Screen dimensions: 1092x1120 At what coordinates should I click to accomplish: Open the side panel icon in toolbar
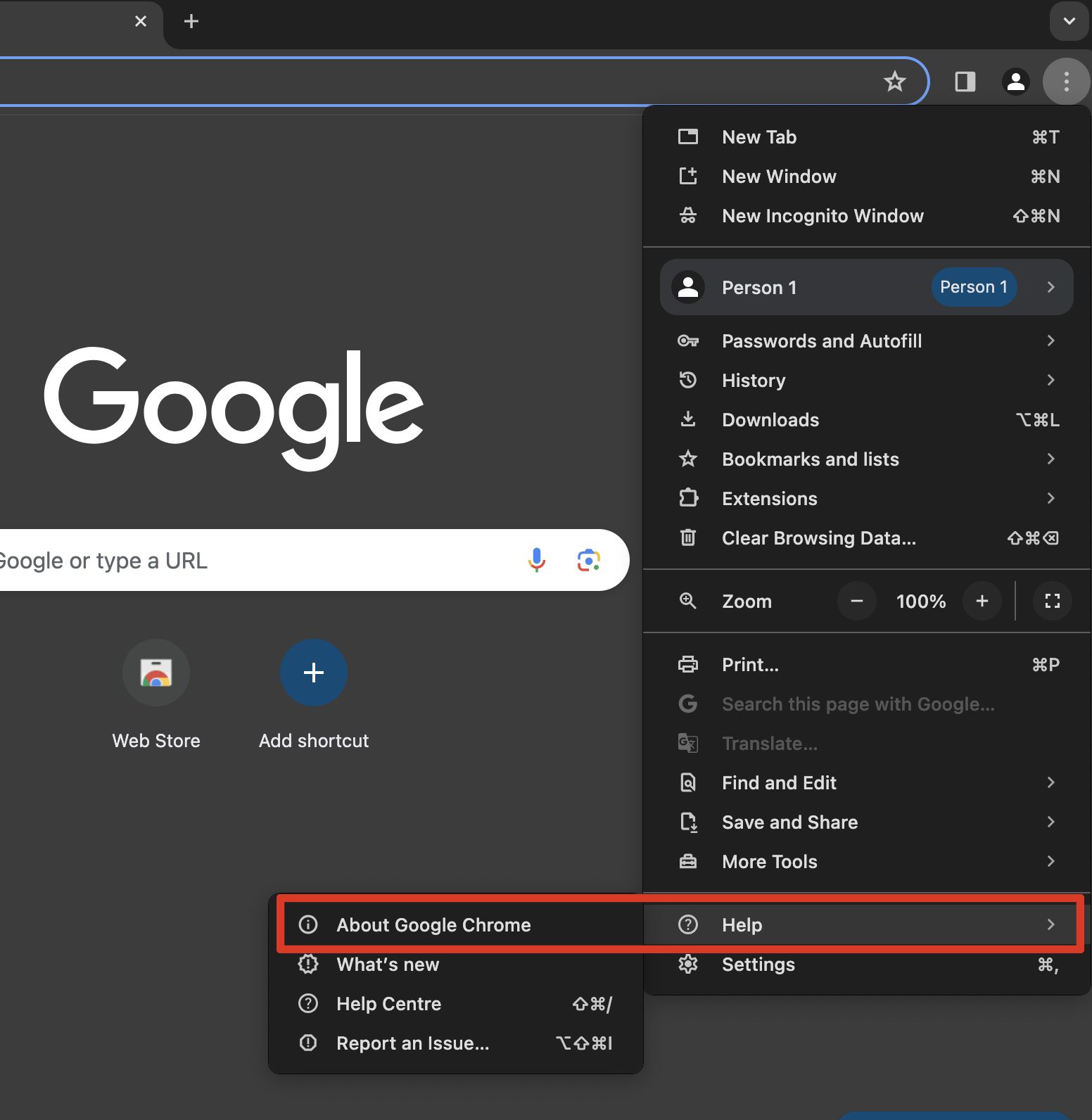point(965,82)
